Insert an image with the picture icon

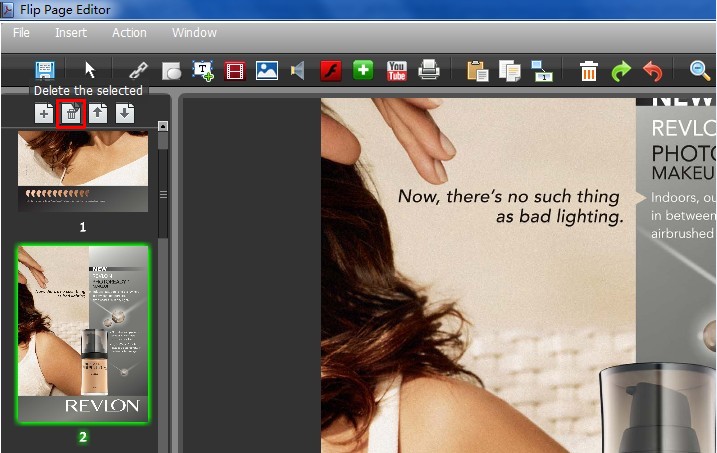267,71
